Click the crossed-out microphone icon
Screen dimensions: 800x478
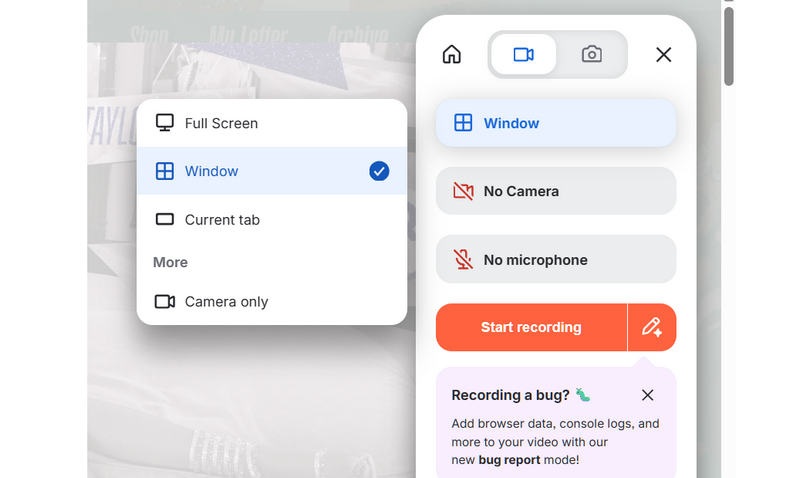tap(463, 260)
